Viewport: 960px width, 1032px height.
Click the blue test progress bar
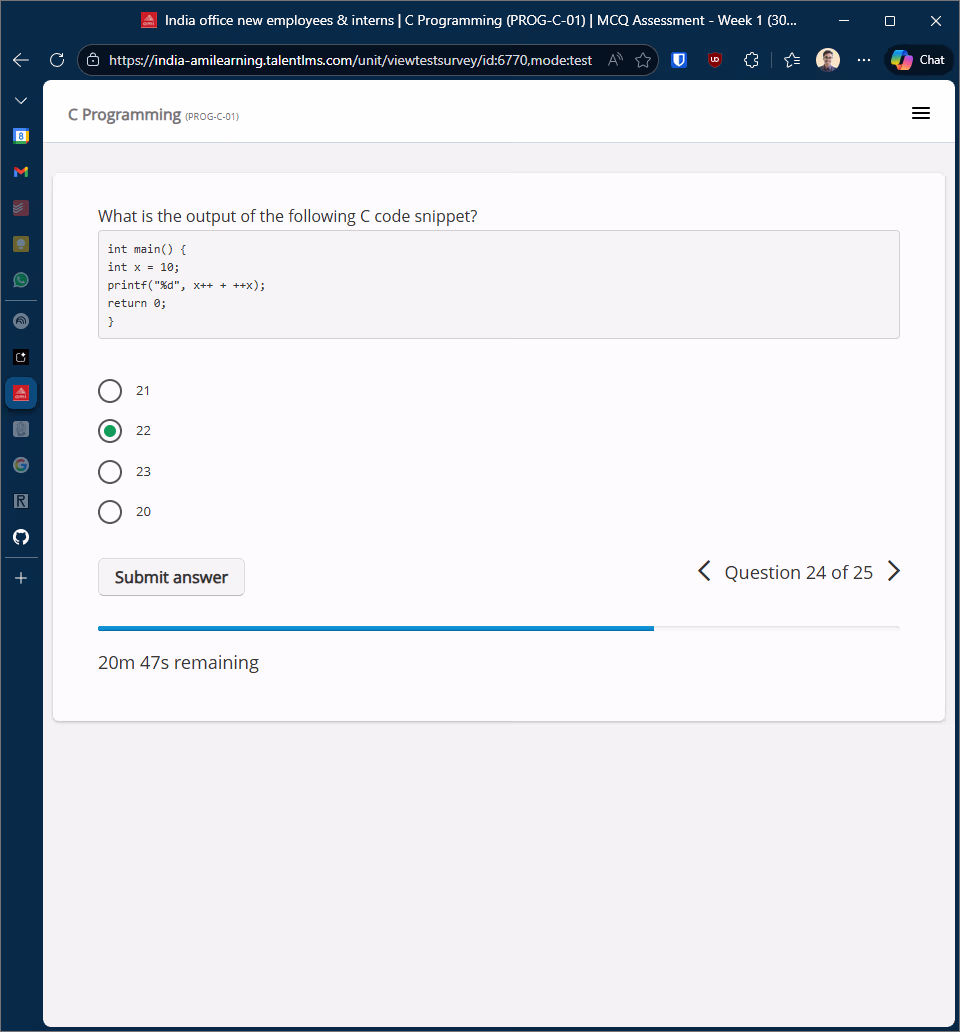tap(375, 628)
